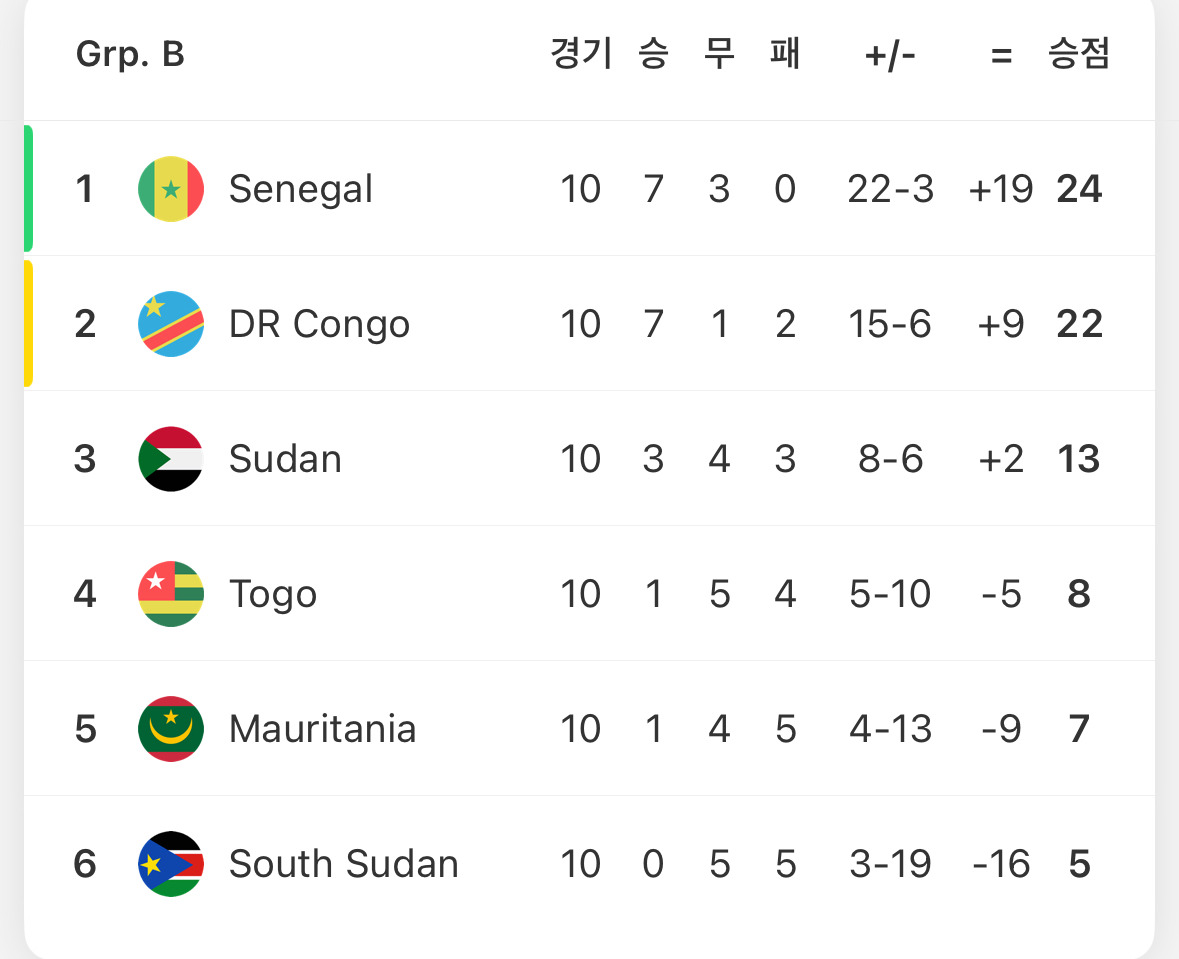
Task: Click Senegal's 24 points value
Action: pos(1079,189)
